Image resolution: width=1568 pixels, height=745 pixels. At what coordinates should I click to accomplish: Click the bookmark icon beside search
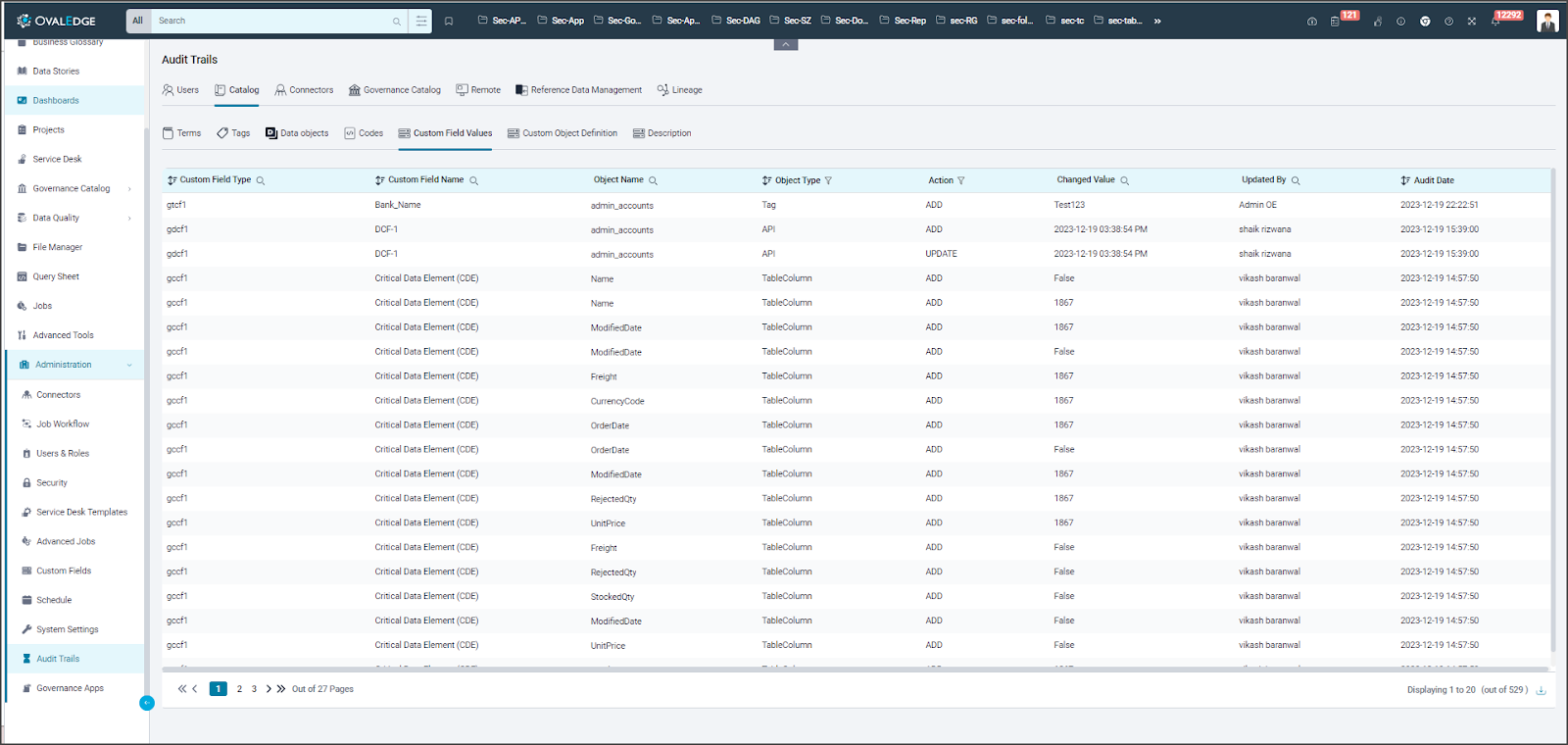[449, 21]
